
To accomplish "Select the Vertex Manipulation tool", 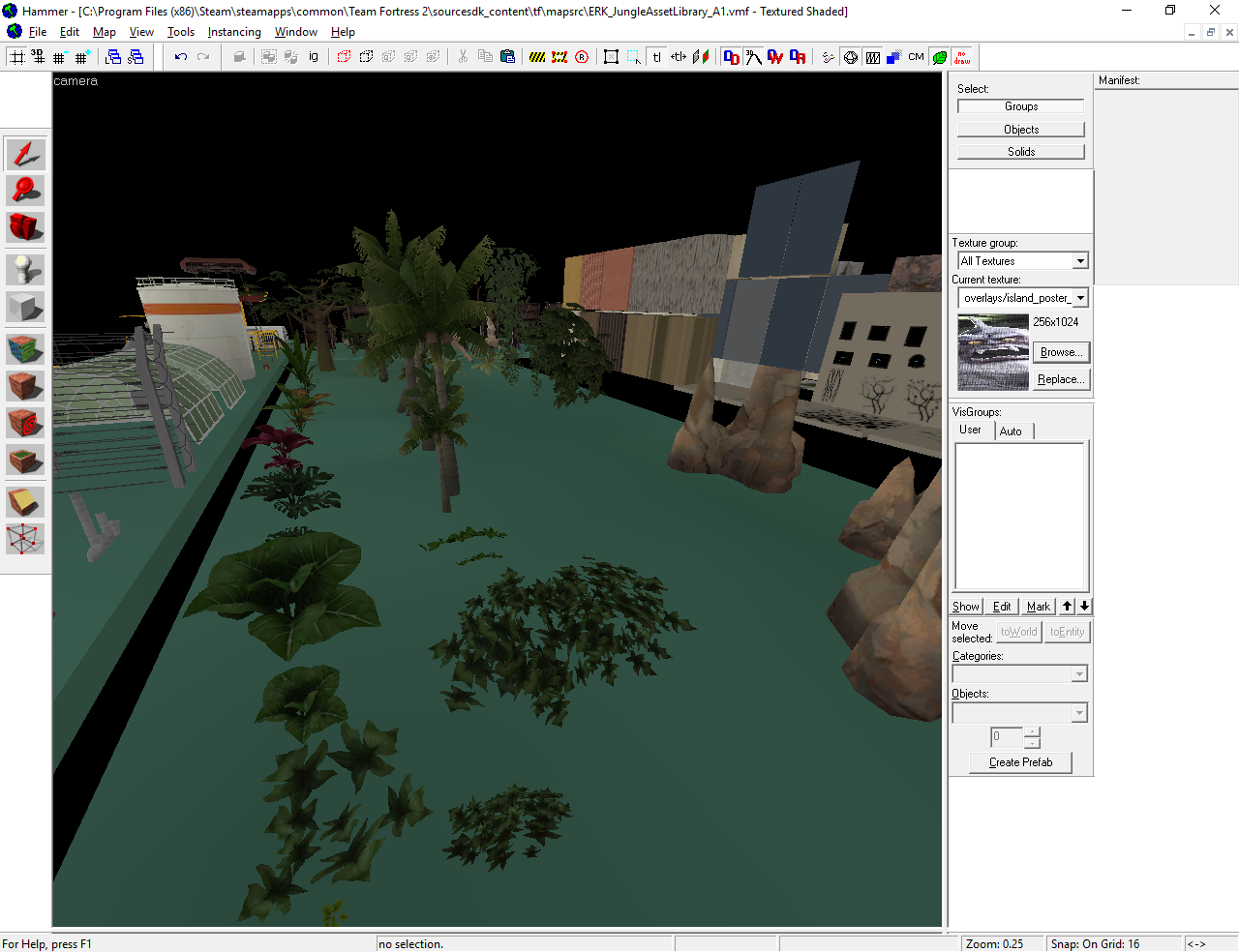I will (25, 539).
